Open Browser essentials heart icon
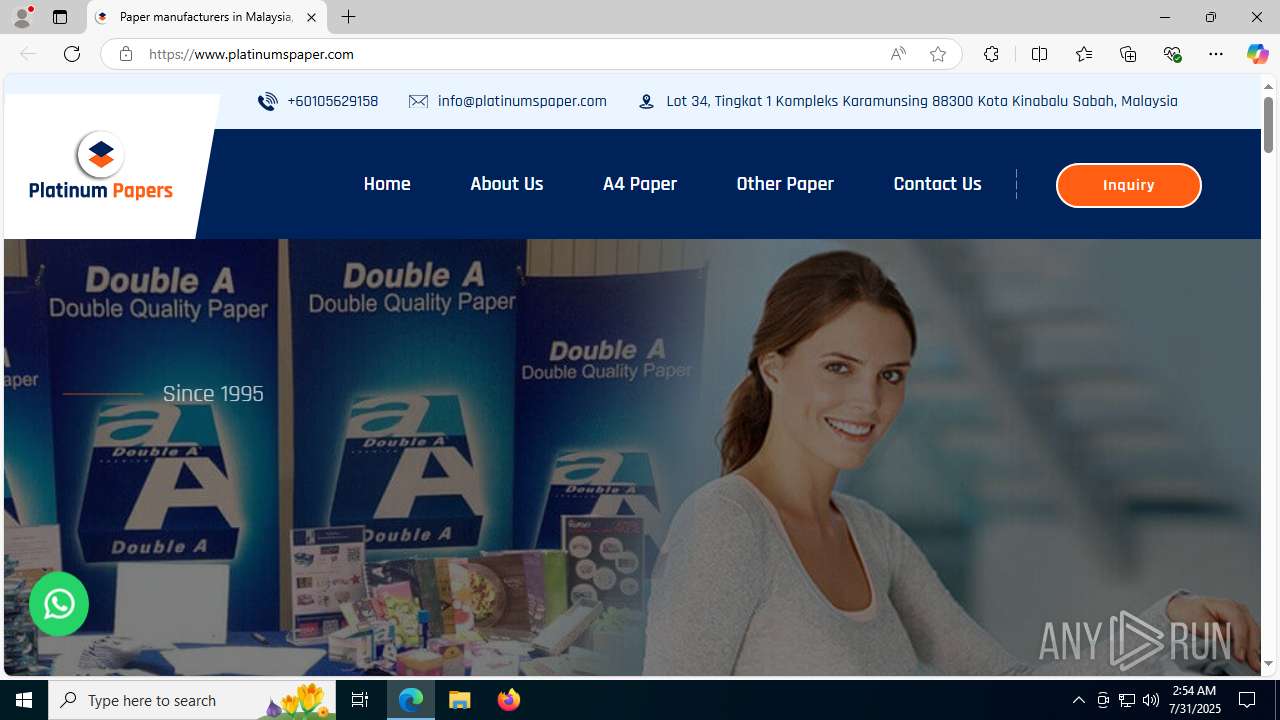Image resolution: width=1280 pixels, height=720 pixels. [1172, 54]
